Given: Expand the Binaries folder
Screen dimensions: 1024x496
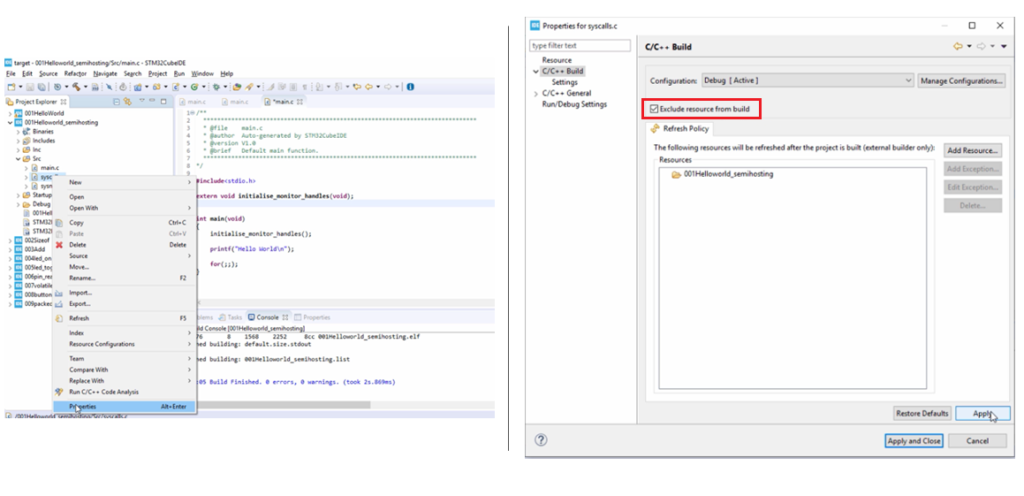Looking at the screenshot, I should point(18,131).
